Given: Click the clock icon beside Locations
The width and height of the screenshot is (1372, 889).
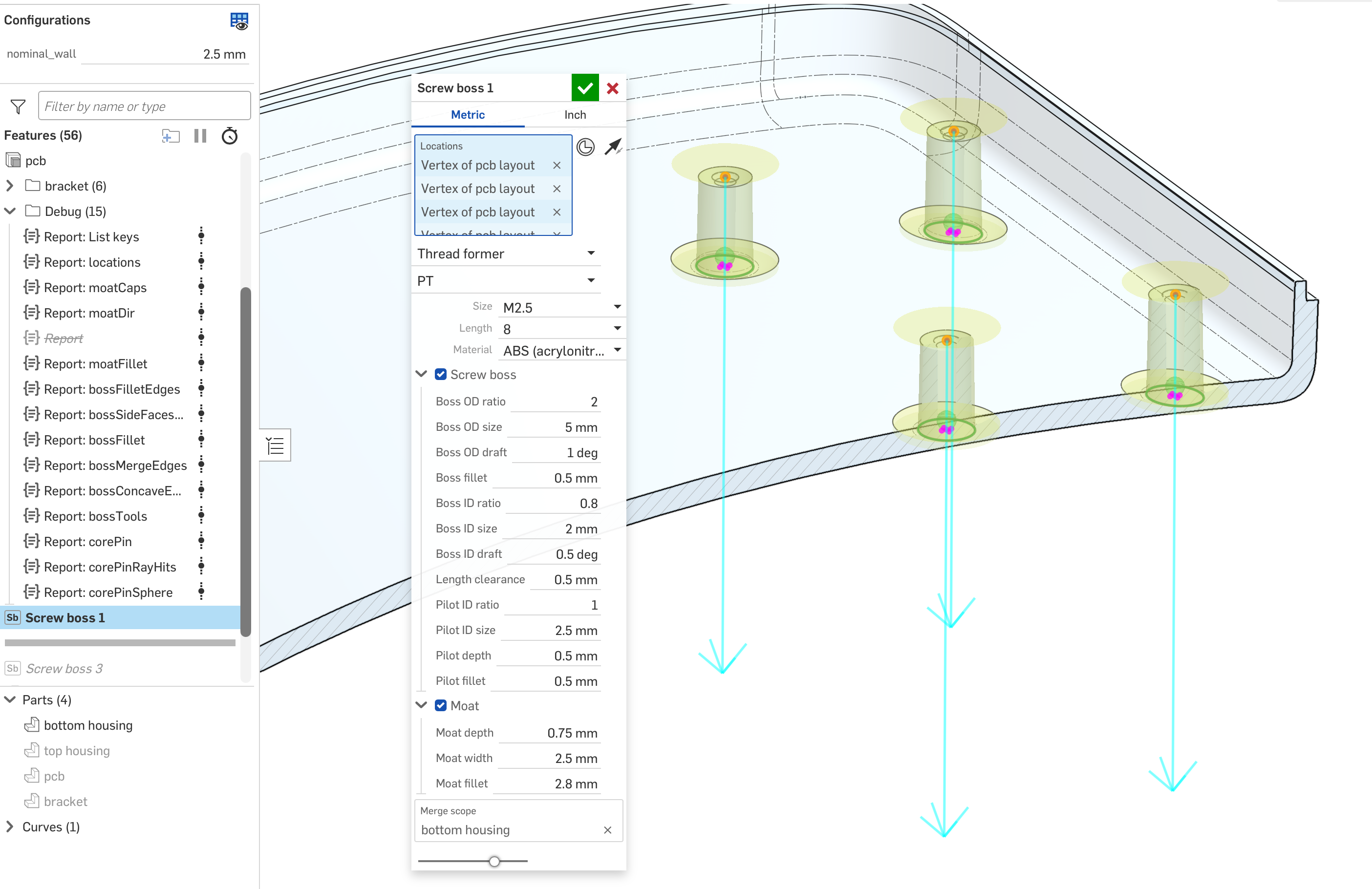Looking at the screenshot, I should tap(585, 147).
